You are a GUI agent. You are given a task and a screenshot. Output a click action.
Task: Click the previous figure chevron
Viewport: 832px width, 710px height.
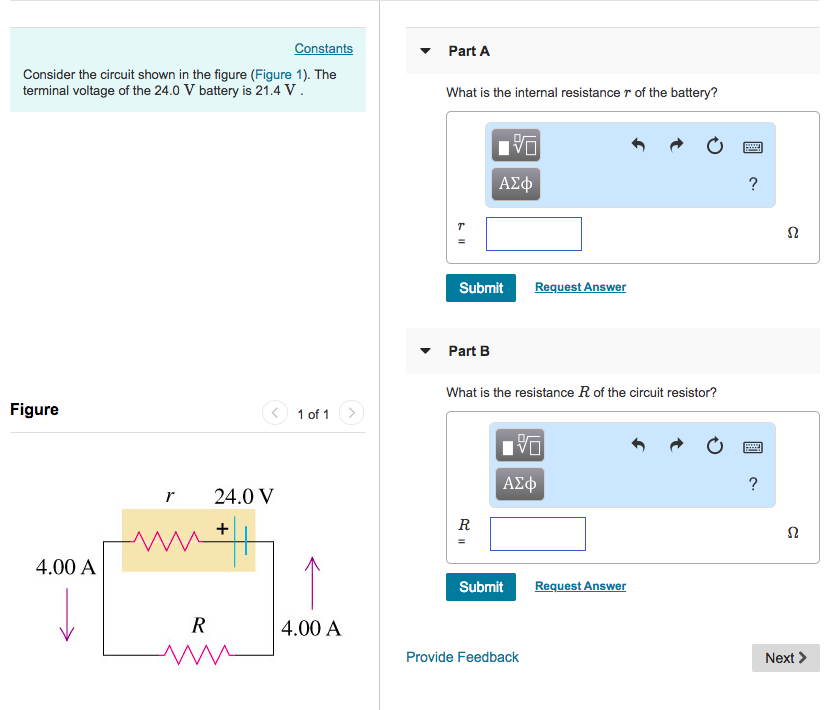point(274,412)
